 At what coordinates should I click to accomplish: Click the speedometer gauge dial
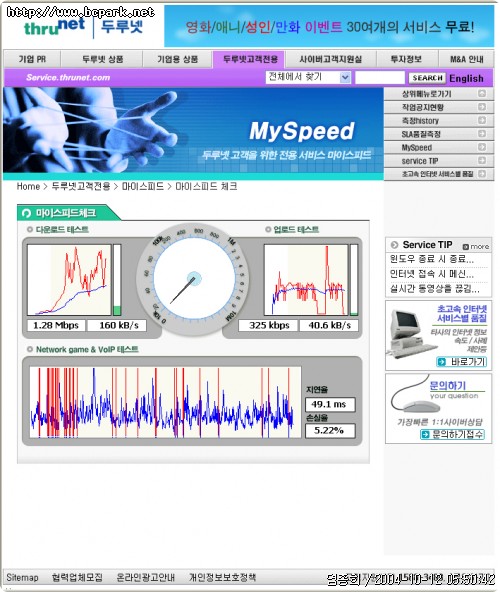tap(193, 280)
